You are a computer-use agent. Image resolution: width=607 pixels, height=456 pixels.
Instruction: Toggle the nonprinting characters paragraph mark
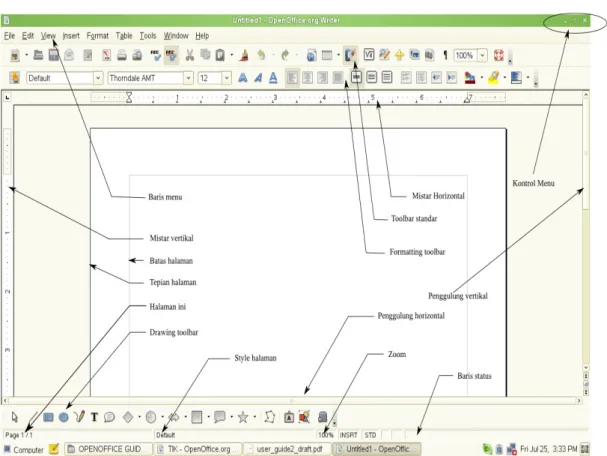point(445,55)
